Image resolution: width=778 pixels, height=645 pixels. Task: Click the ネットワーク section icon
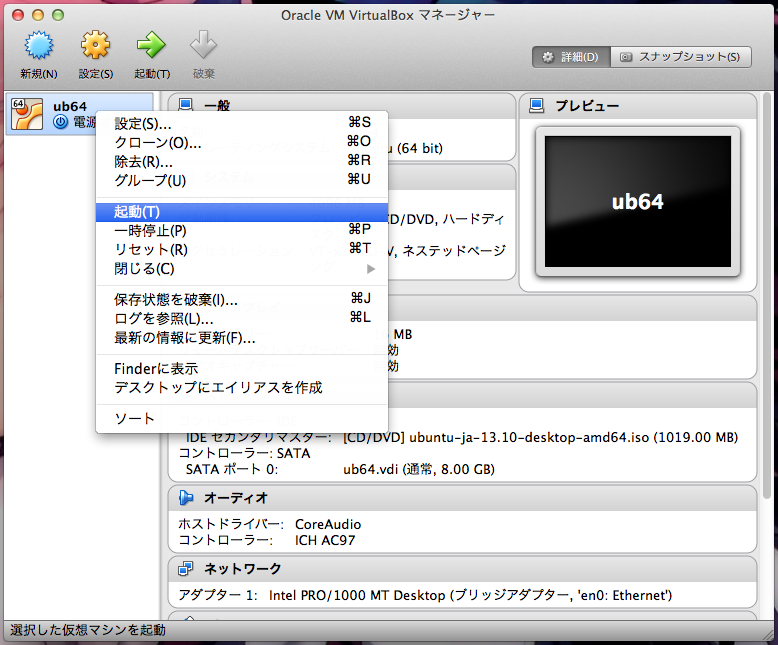(186, 569)
